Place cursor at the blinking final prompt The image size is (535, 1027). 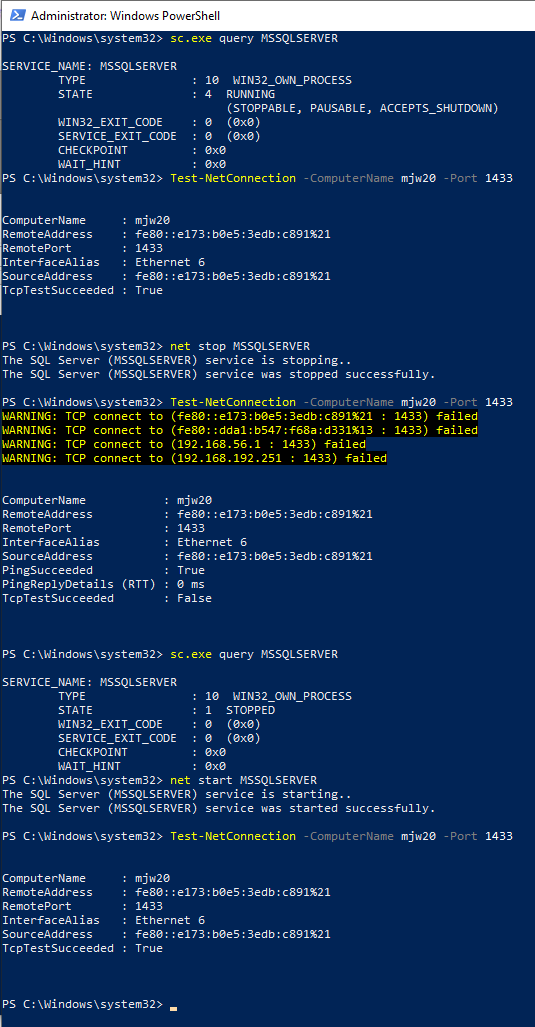click(173, 1004)
